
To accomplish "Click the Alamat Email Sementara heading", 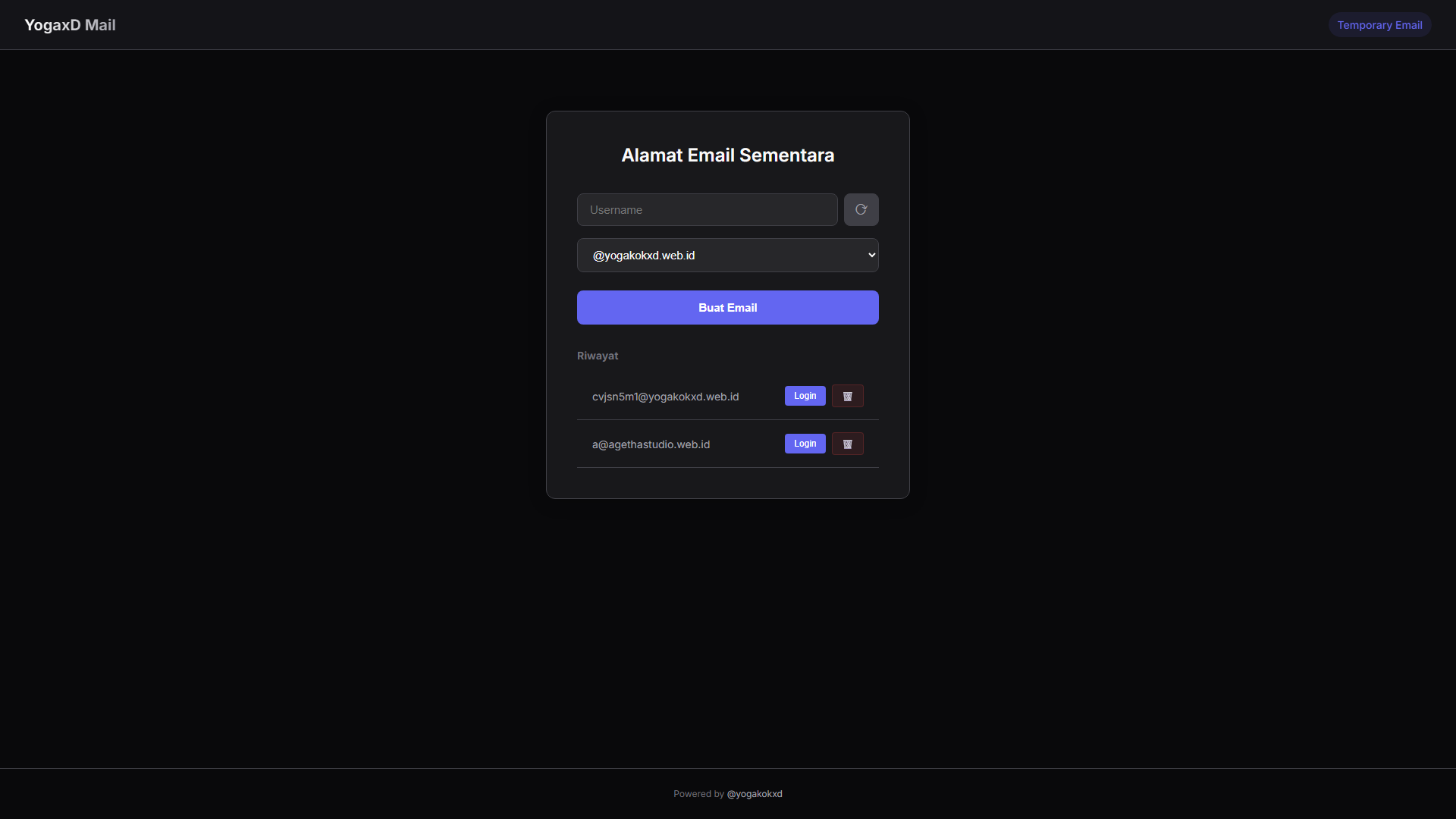I will (x=727, y=155).
